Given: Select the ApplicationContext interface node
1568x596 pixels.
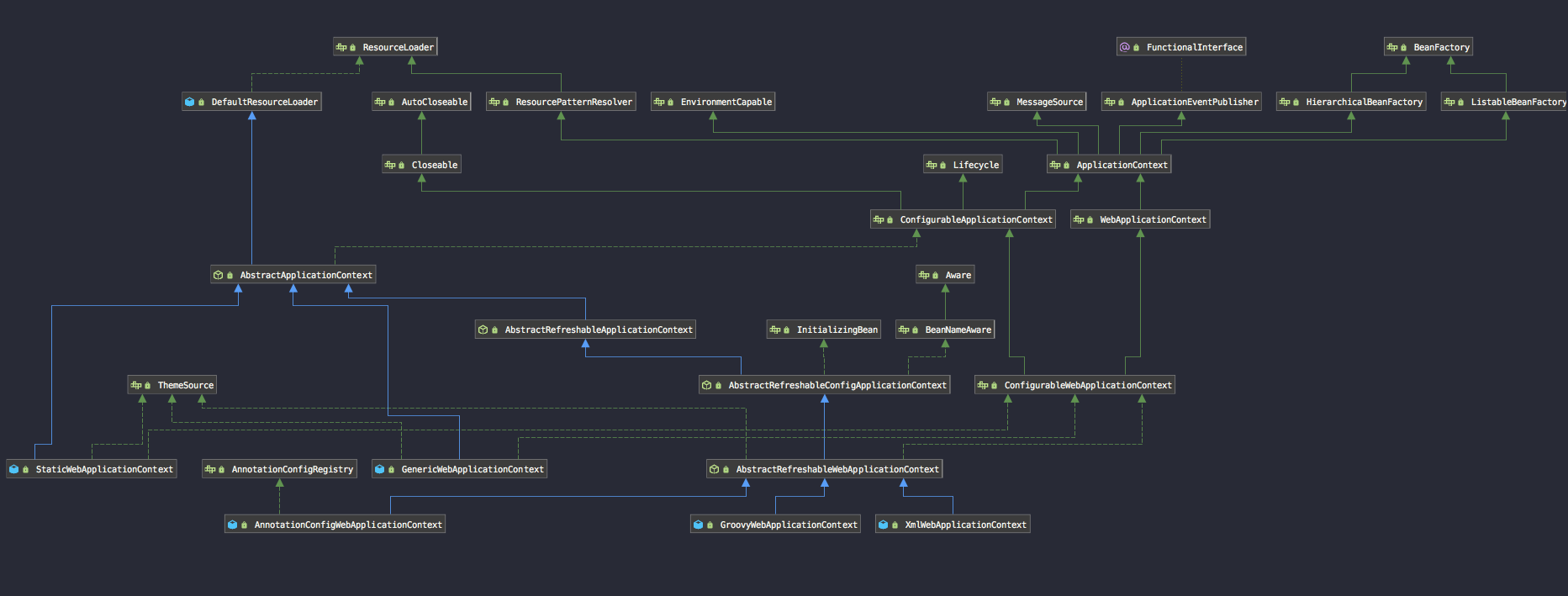Looking at the screenshot, I should click(x=1109, y=165).
